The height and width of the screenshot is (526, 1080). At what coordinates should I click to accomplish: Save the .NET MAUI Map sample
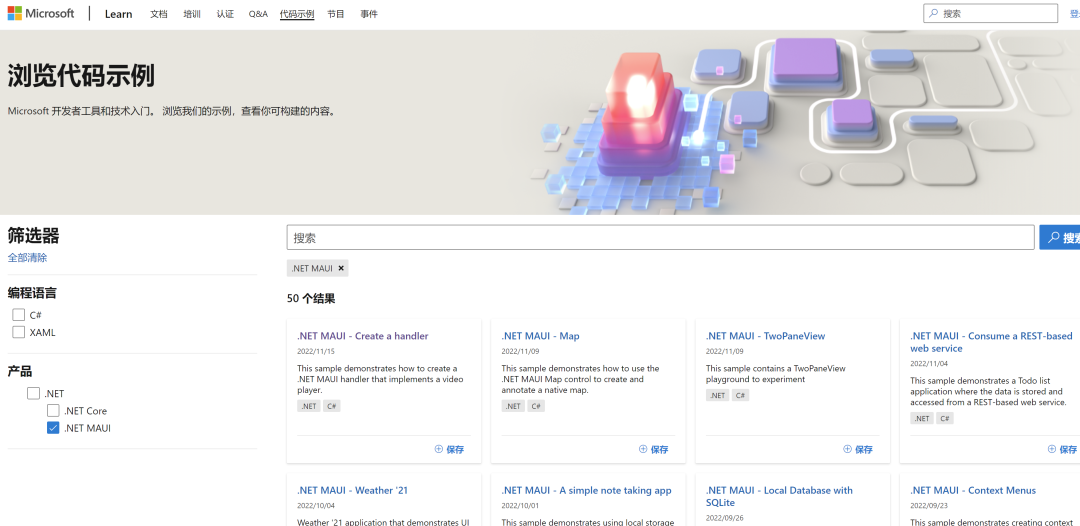653,450
